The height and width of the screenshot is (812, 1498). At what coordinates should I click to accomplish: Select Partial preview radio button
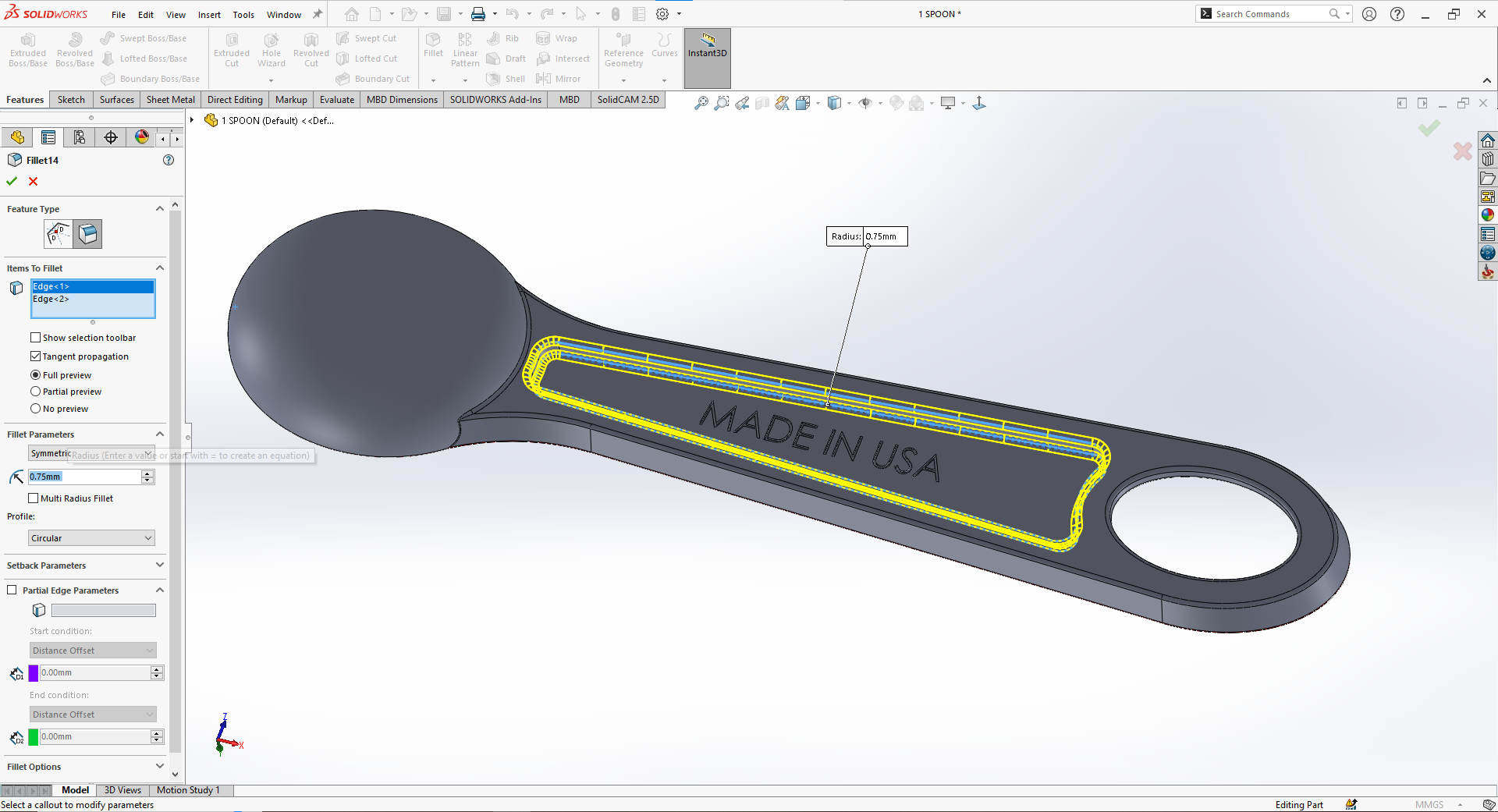(x=35, y=392)
